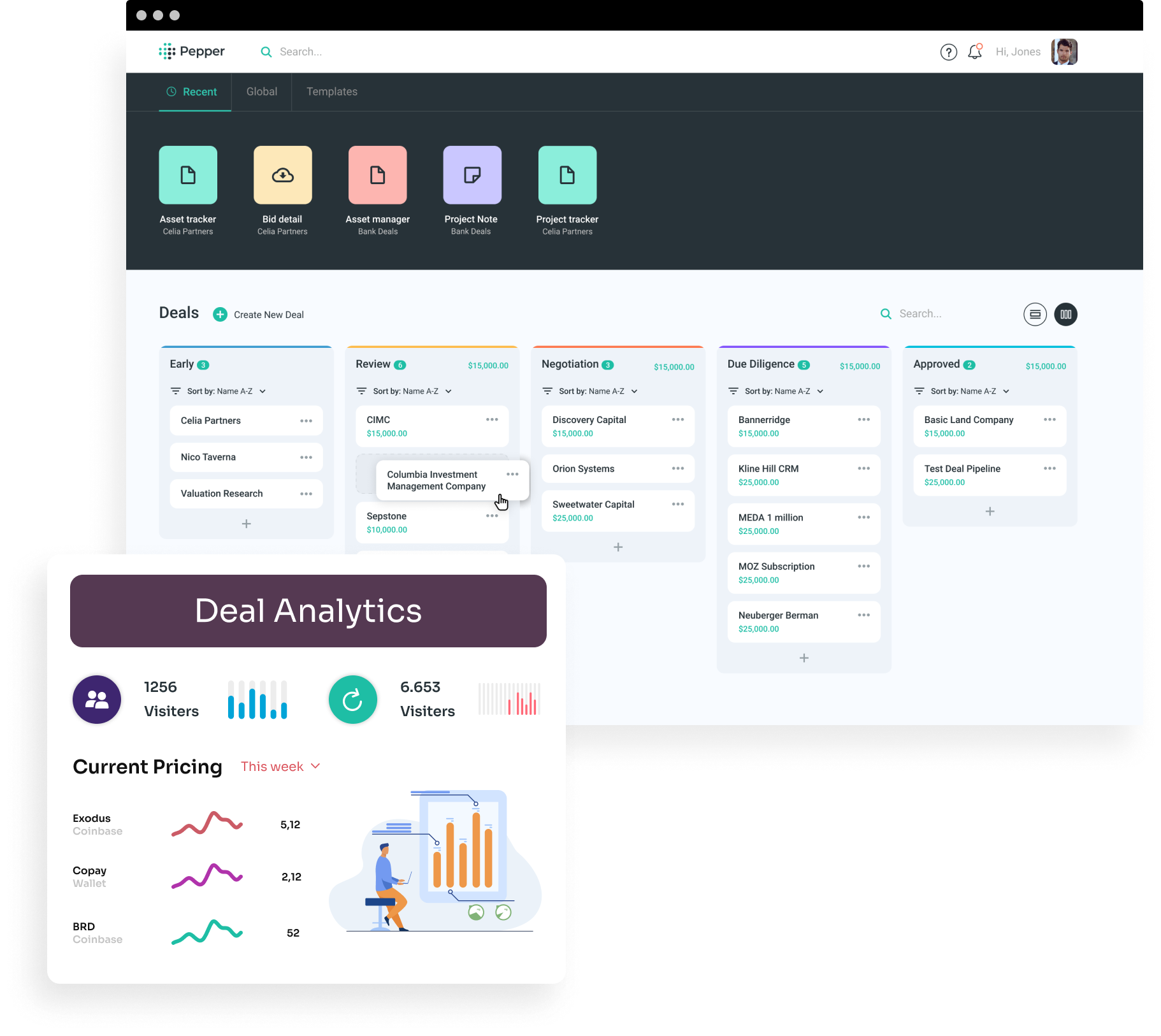Switch to the Global tab

262,92
